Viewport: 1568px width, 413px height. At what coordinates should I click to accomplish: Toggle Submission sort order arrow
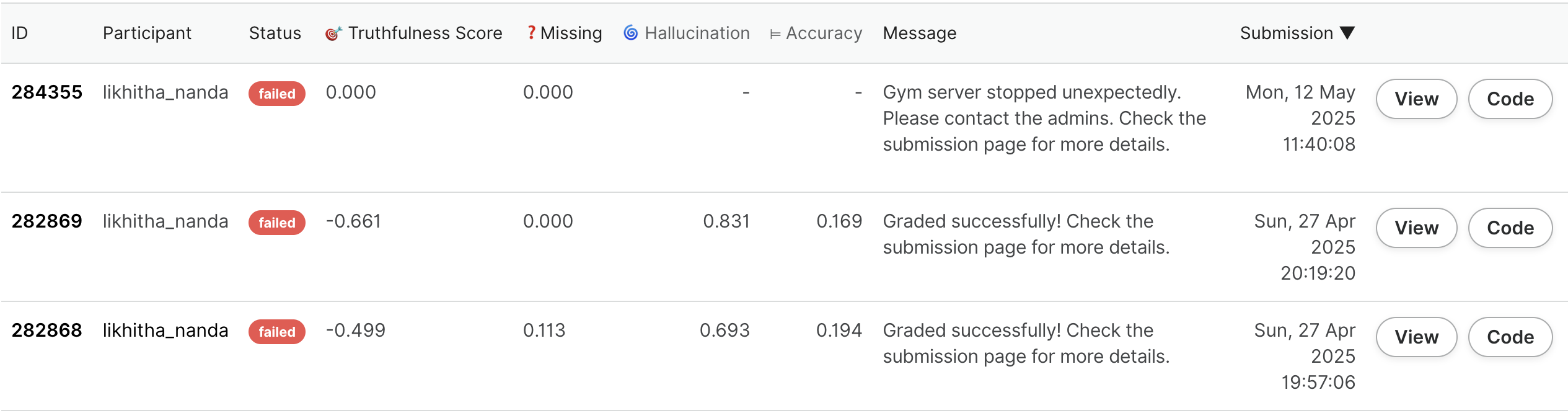click(1347, 33)
